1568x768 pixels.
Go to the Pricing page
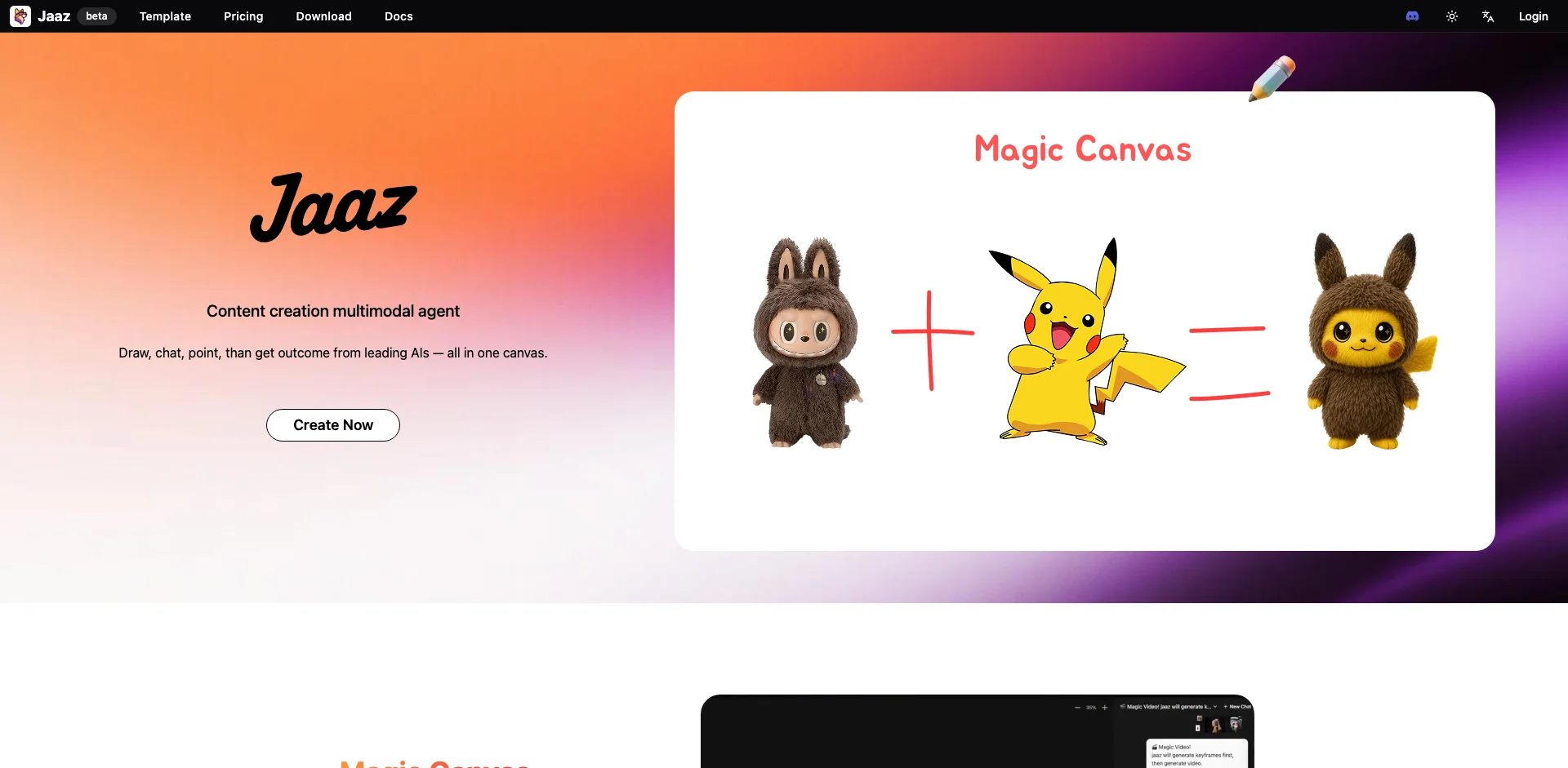(x=243, y=16)
